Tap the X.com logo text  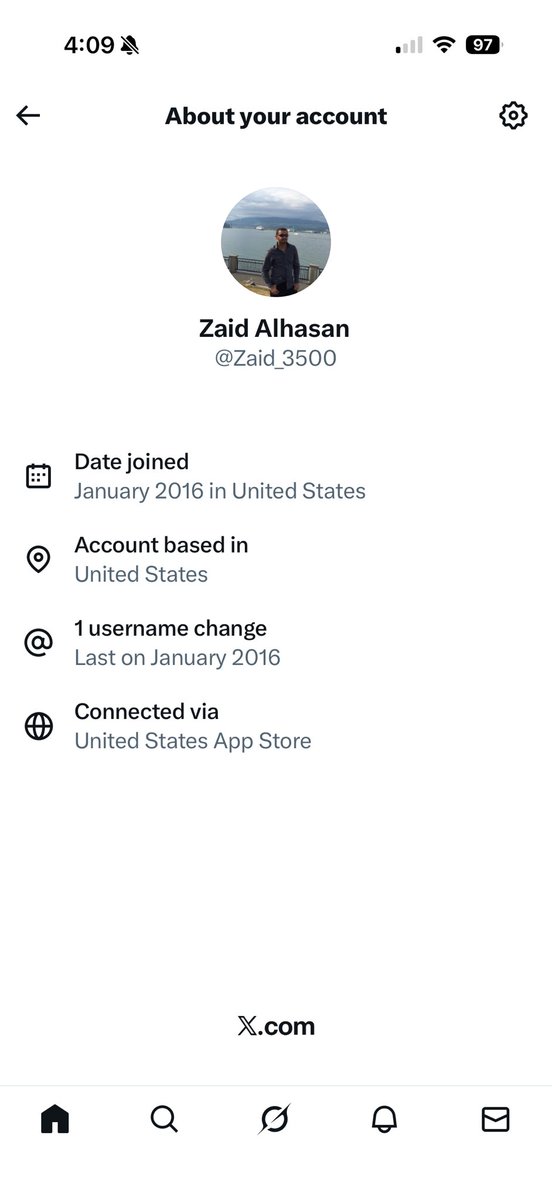(276, 1026)
